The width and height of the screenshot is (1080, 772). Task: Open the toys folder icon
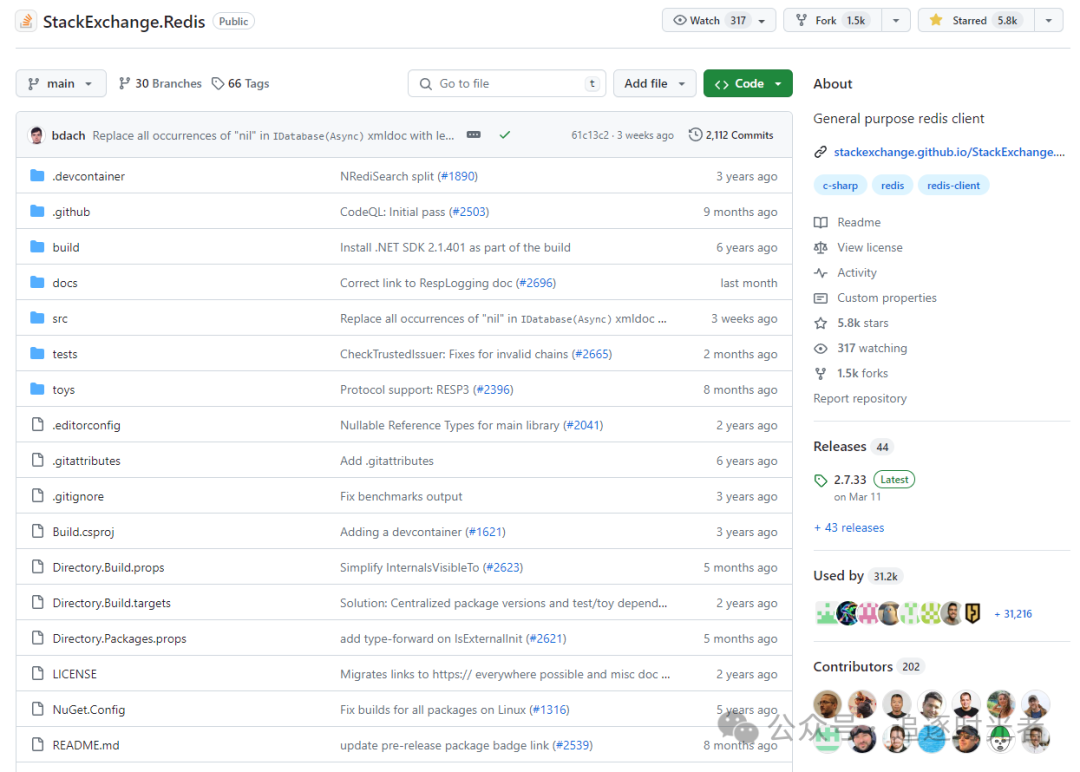(37, 389)
